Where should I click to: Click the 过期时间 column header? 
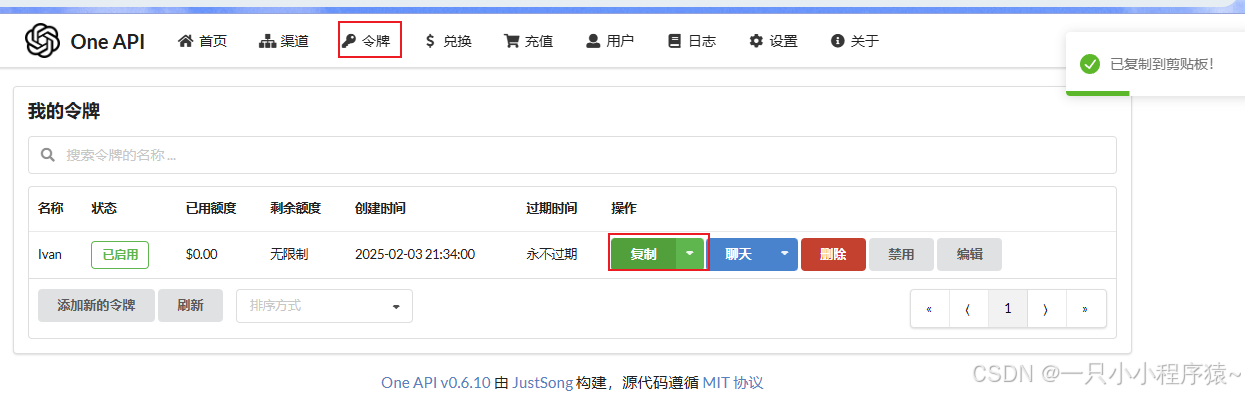click(552, 208)
